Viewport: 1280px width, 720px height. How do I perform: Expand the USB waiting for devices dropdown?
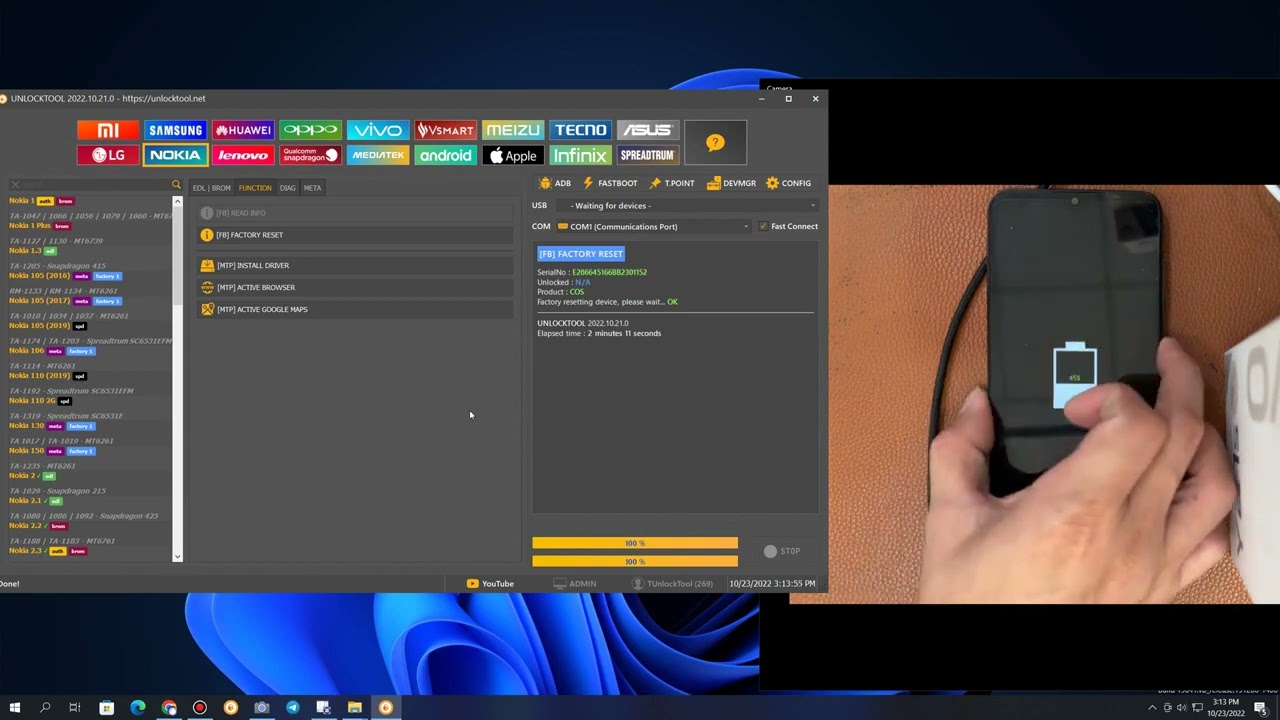[x=687, y=206]
